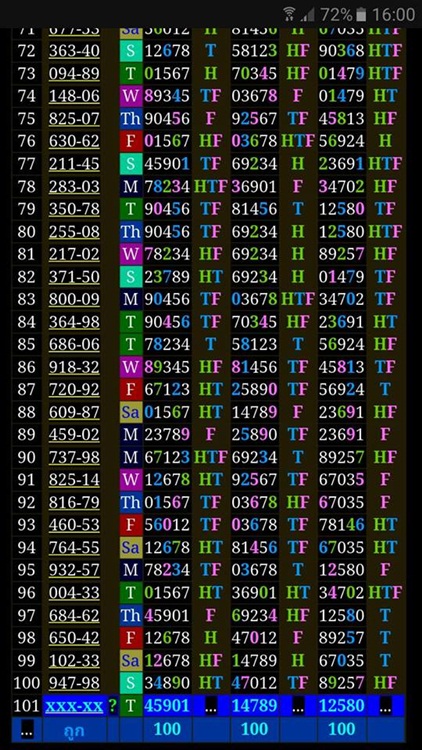The image size is (422, 750).
Task: Select the purple W day badge in row 74
Action: [x=131, y=96]
